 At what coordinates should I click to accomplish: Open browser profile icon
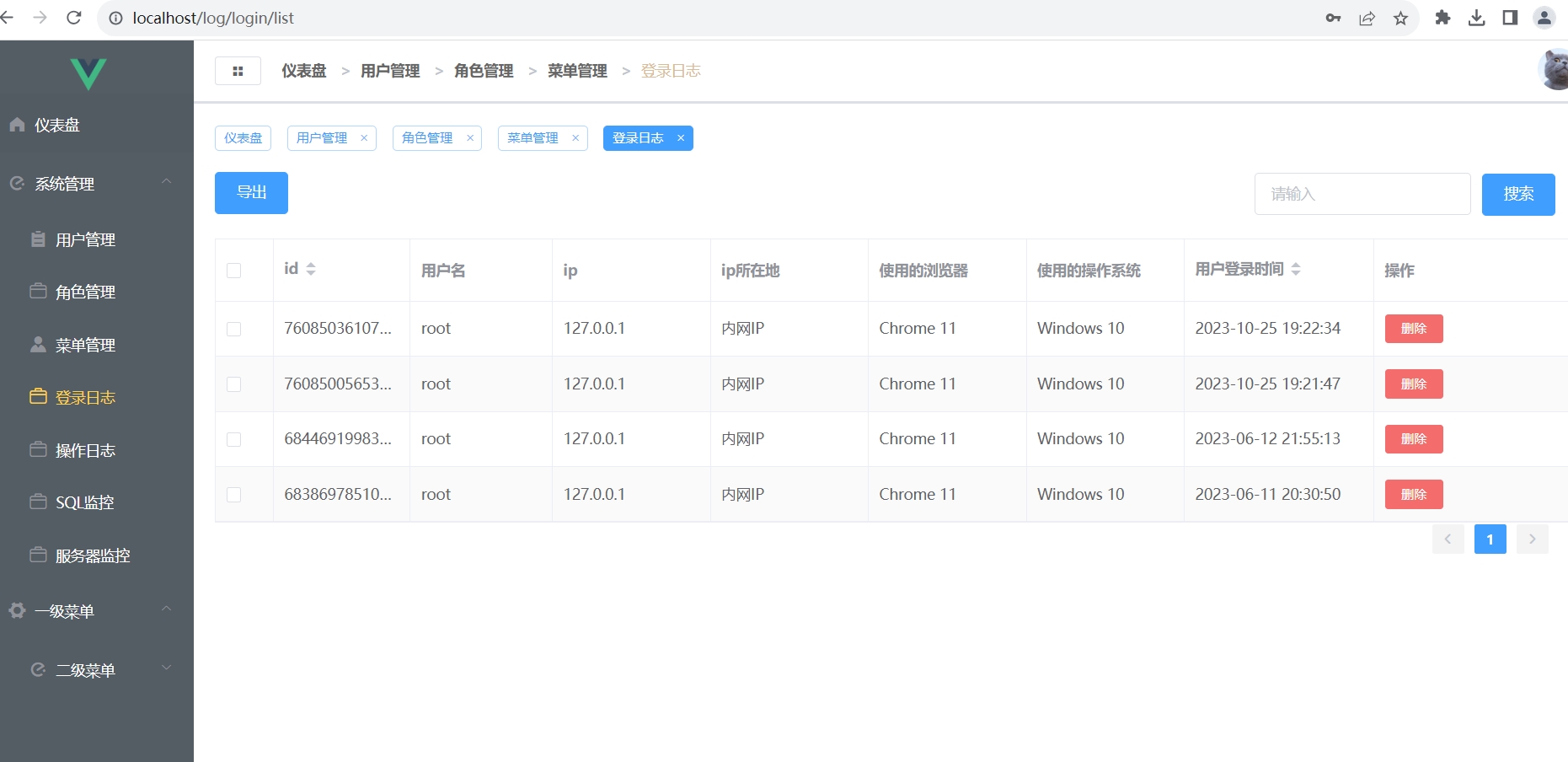pyautogui.click(x=1544, y=18)
